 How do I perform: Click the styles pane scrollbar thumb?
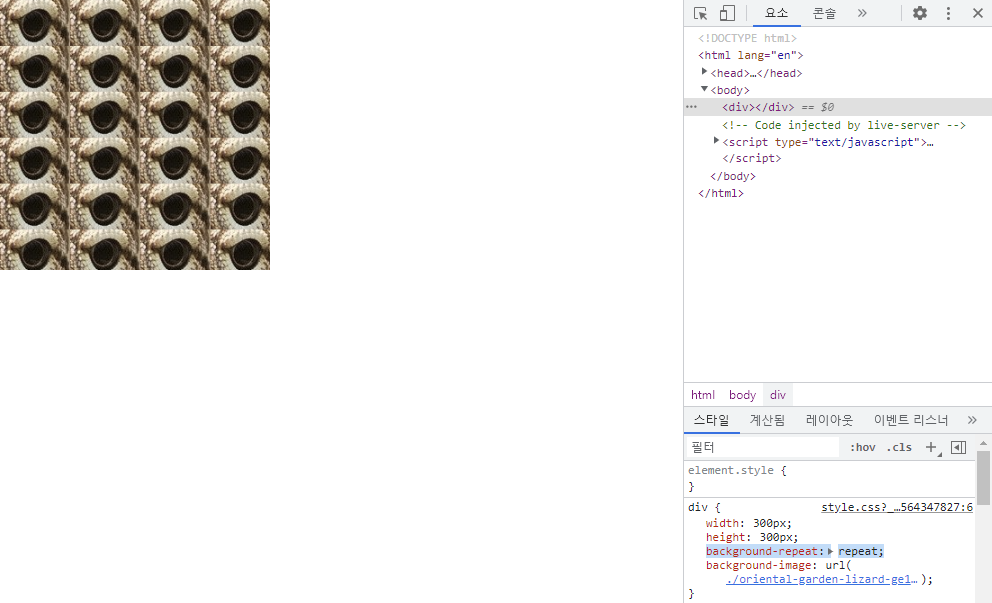pyautogui.click(x=983, y=478)
